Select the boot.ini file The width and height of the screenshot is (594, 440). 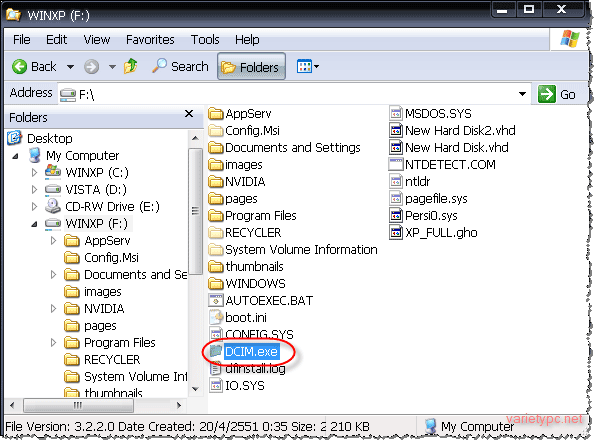238,318
